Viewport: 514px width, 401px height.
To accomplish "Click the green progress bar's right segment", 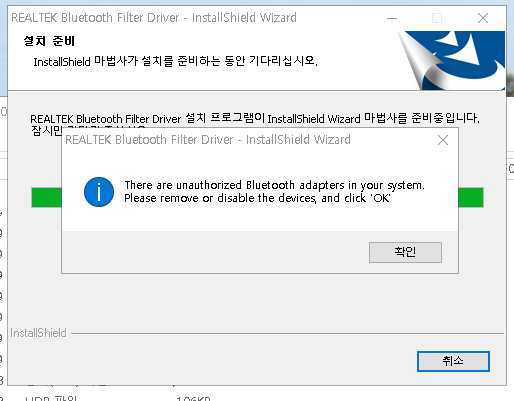I will point(471,197).
